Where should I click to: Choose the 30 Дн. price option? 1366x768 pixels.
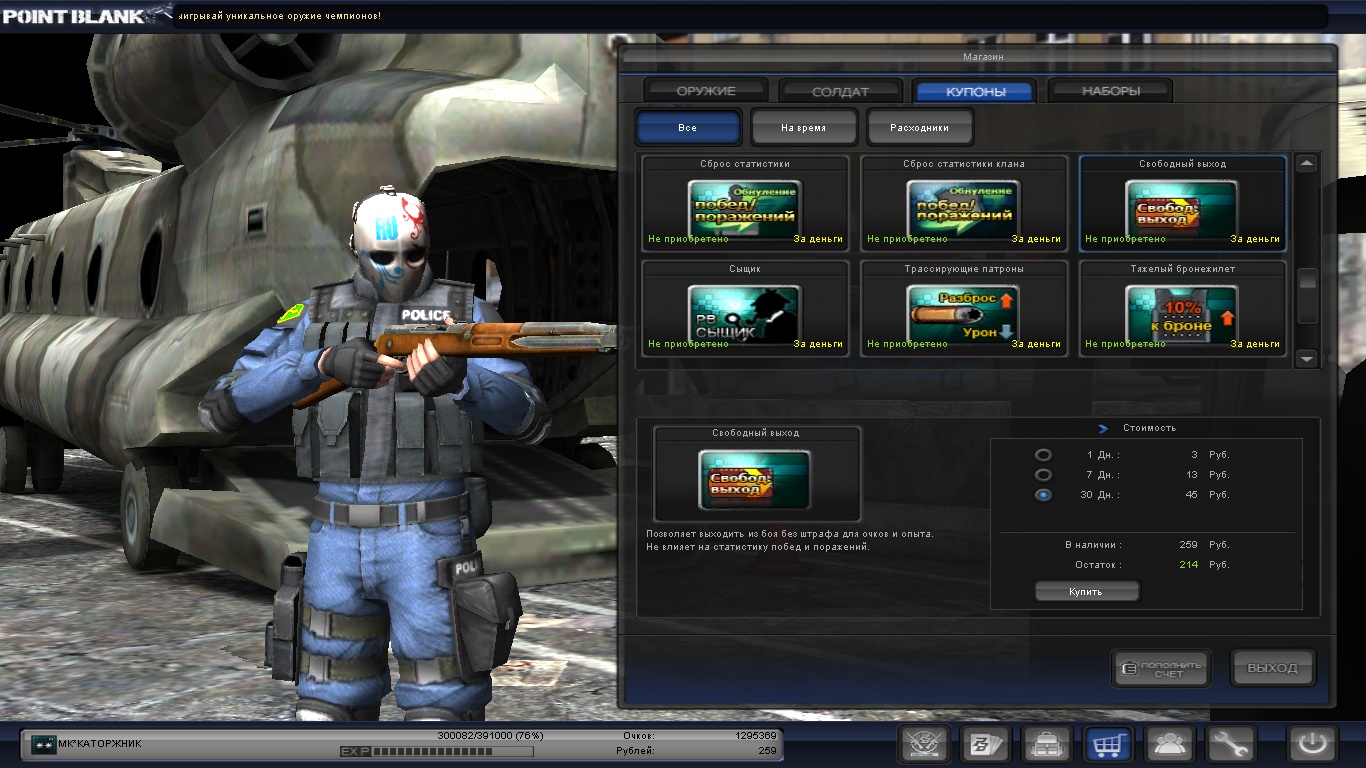click(1043, 495)
